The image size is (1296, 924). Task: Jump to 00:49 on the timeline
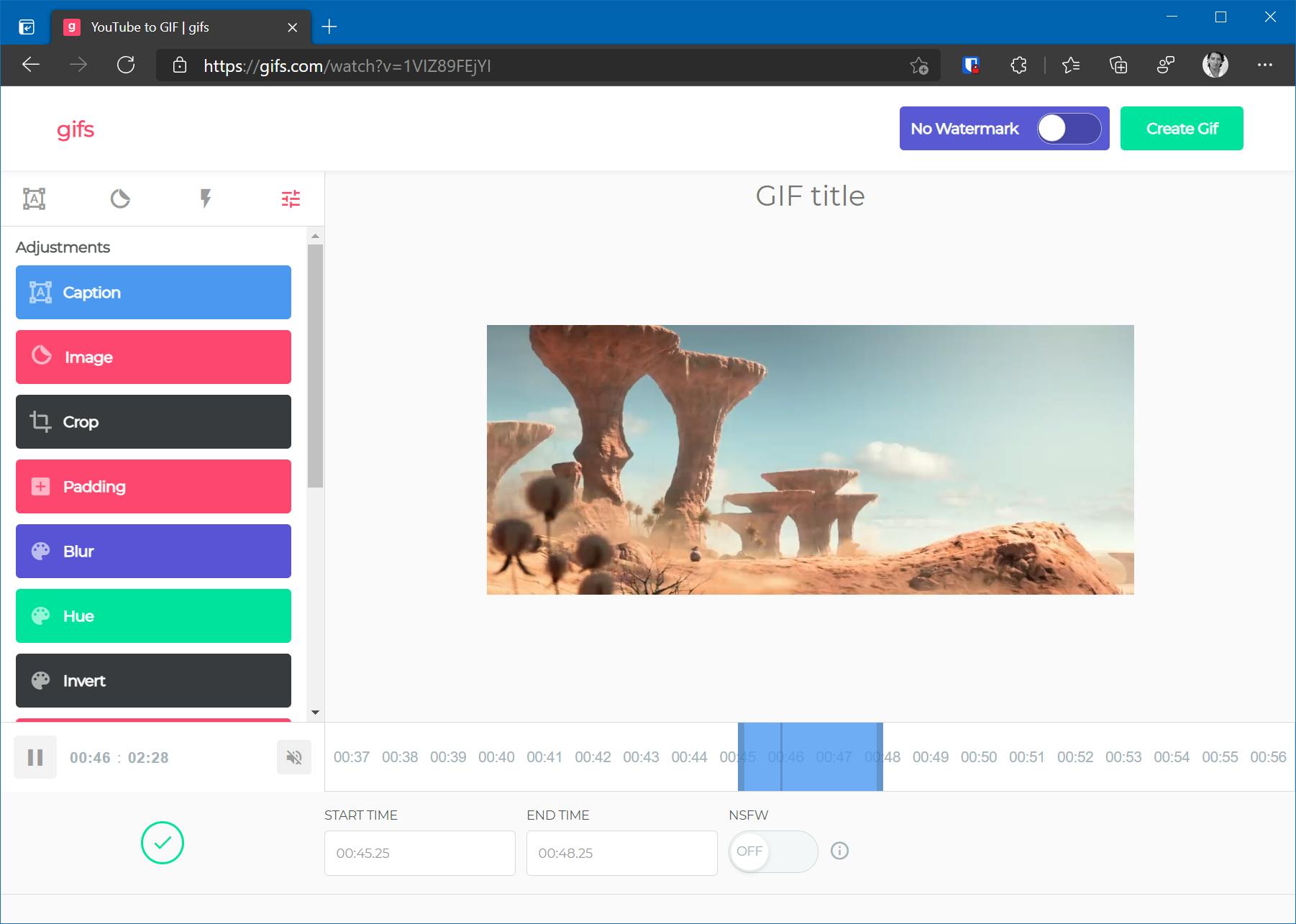931,757
